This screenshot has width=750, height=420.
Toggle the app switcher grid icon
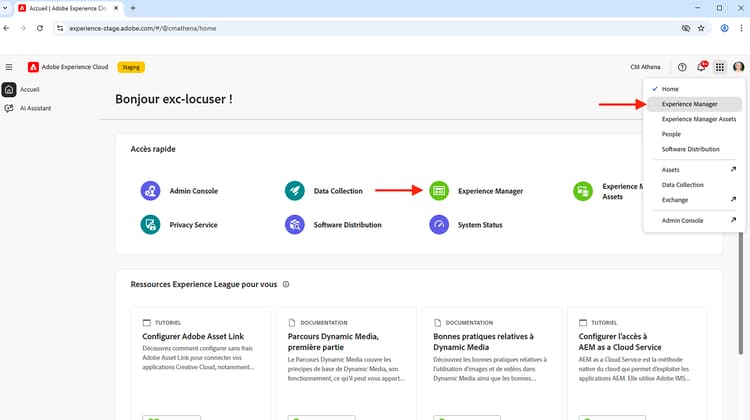(x=720, y=67)
